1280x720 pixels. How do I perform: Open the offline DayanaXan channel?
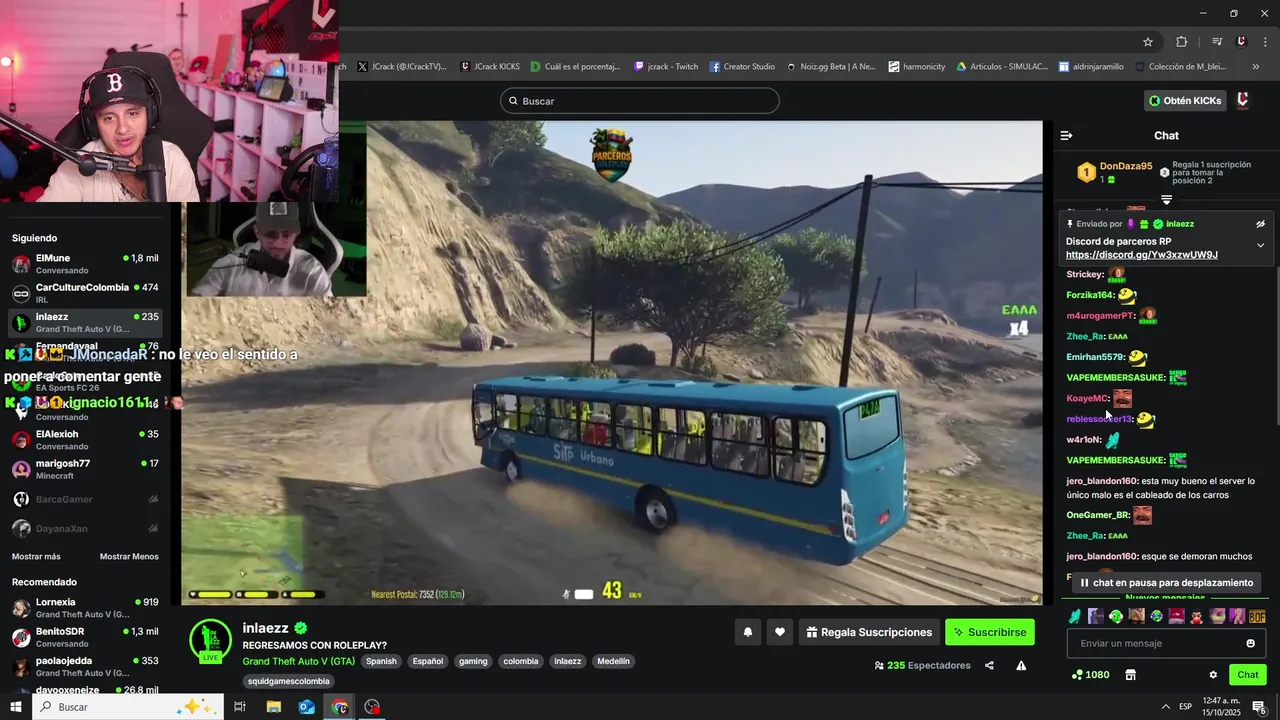[x=85, y=528]
